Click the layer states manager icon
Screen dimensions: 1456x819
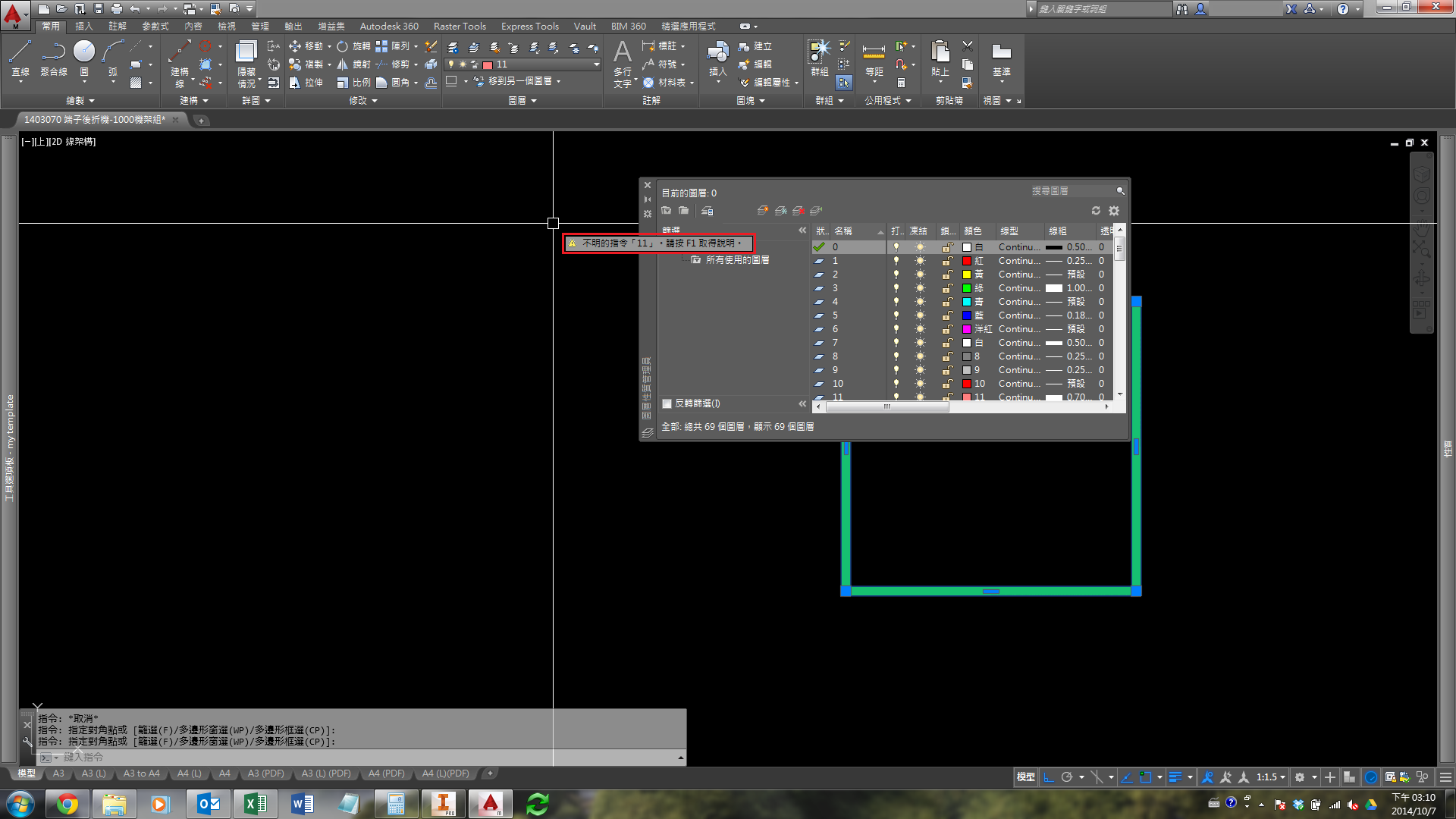click(x=708, y=211)
